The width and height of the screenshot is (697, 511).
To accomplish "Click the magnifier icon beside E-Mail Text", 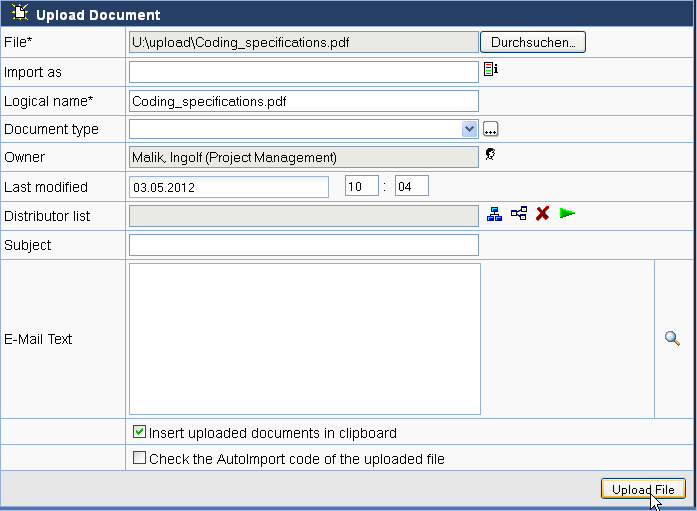I will (x=672, y=339).
